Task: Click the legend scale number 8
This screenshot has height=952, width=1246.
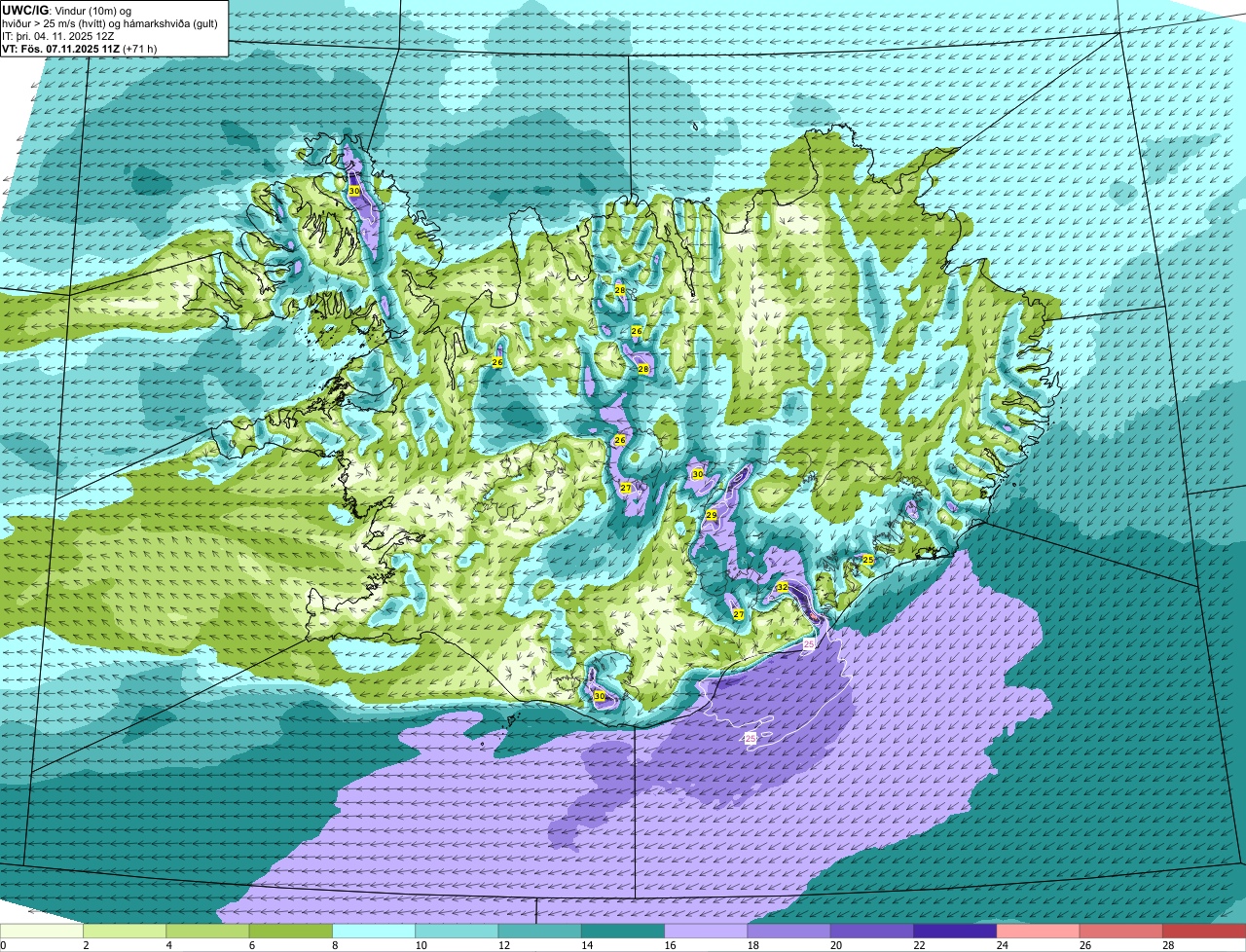Action: (x=333, y=945)
